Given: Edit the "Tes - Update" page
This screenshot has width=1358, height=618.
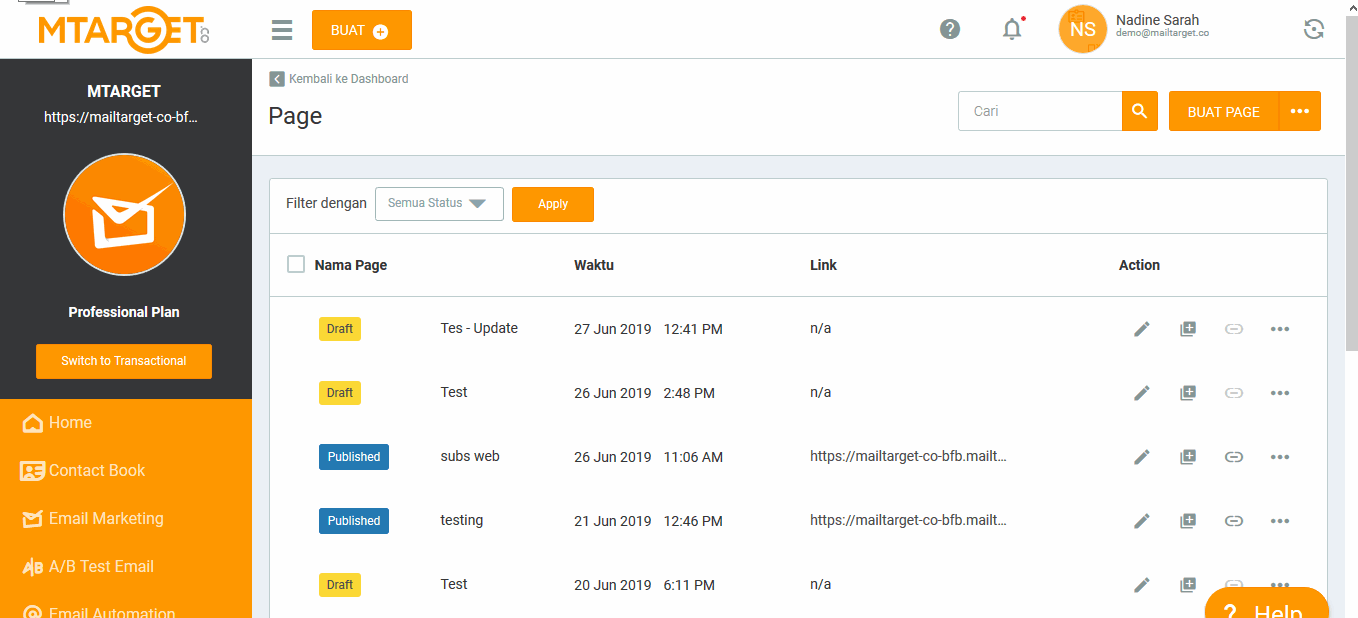Looking at the screenshot, I should click(1141, 328).
